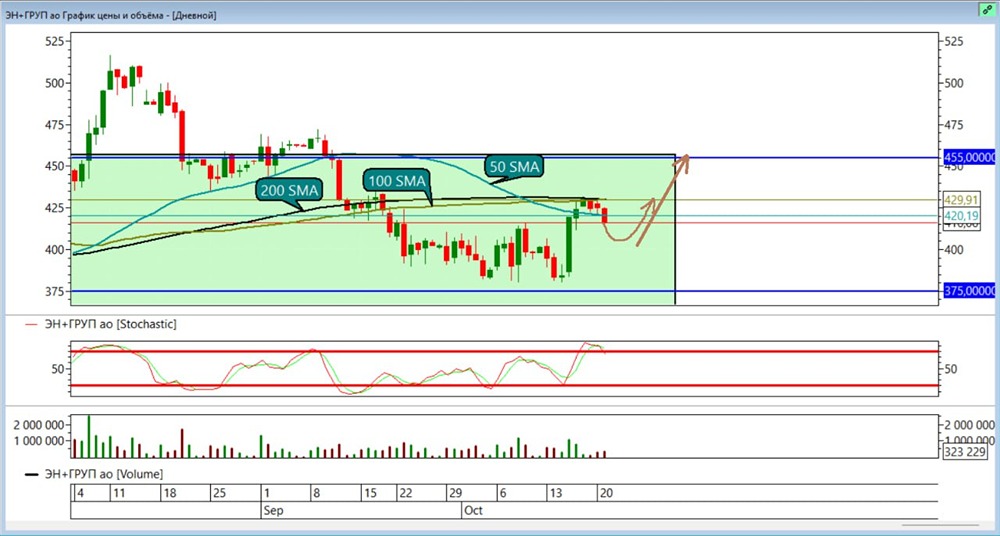Click the 525 value on left price axis
Viewport: 1000px width, 536px height.
[x=55, y=41]
